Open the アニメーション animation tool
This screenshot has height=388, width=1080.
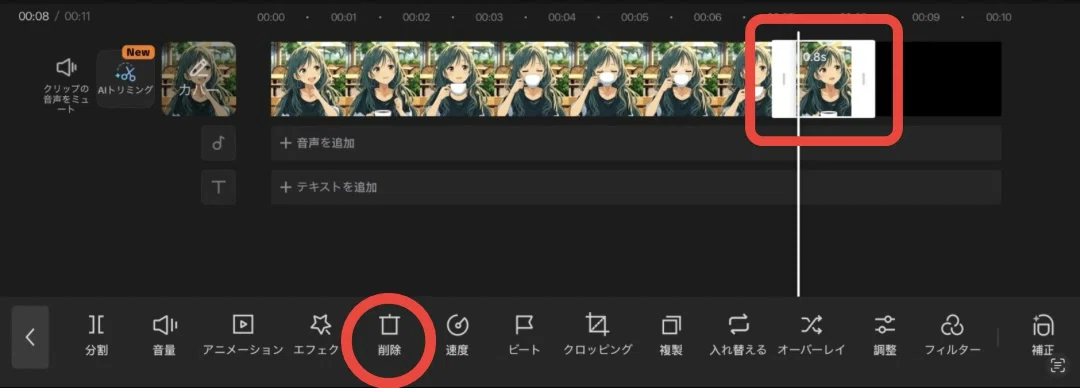[242, 335]
